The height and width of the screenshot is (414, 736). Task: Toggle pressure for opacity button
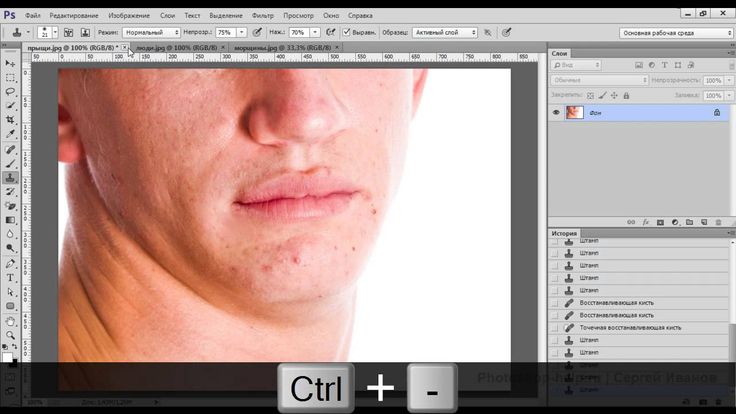click(257, 32)
